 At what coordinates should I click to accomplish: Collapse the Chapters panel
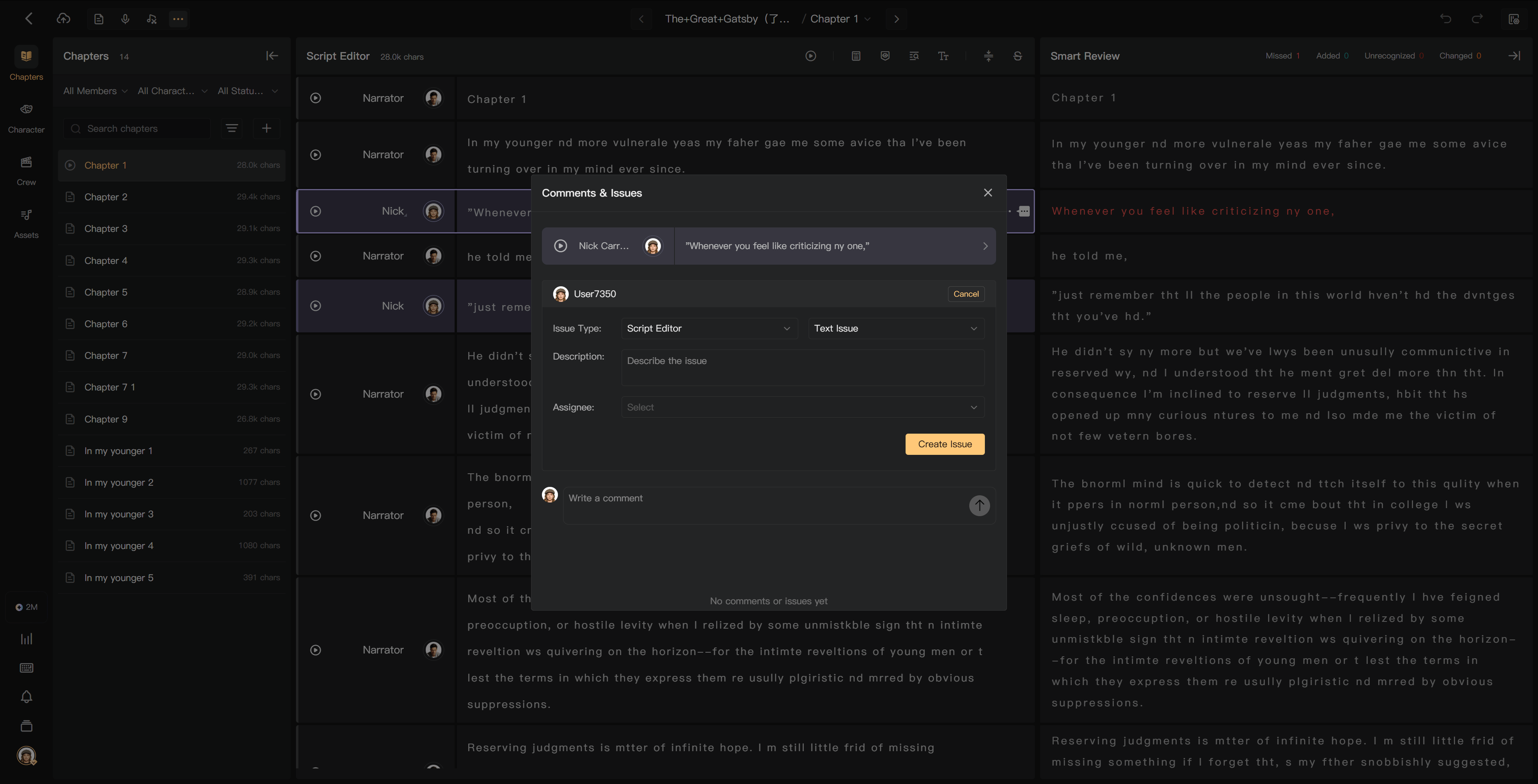(x=272, y=56)
